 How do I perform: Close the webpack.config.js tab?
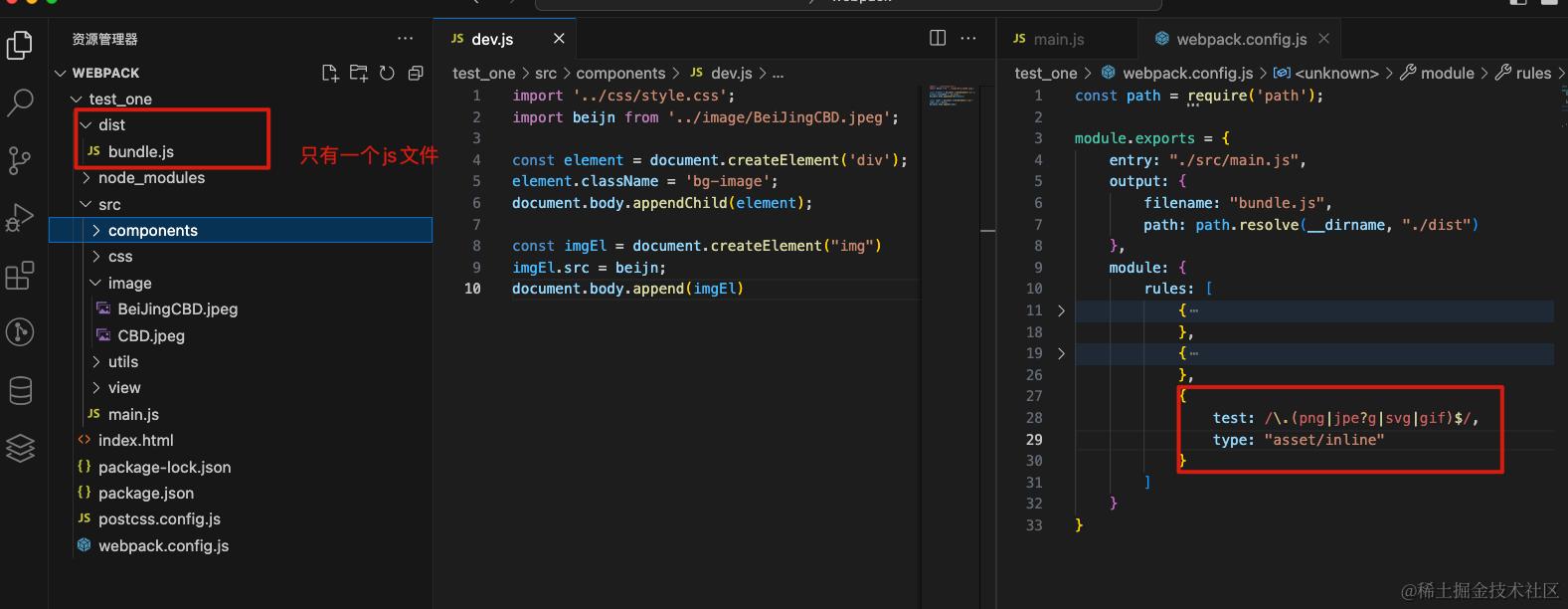tap(1323, 39)
